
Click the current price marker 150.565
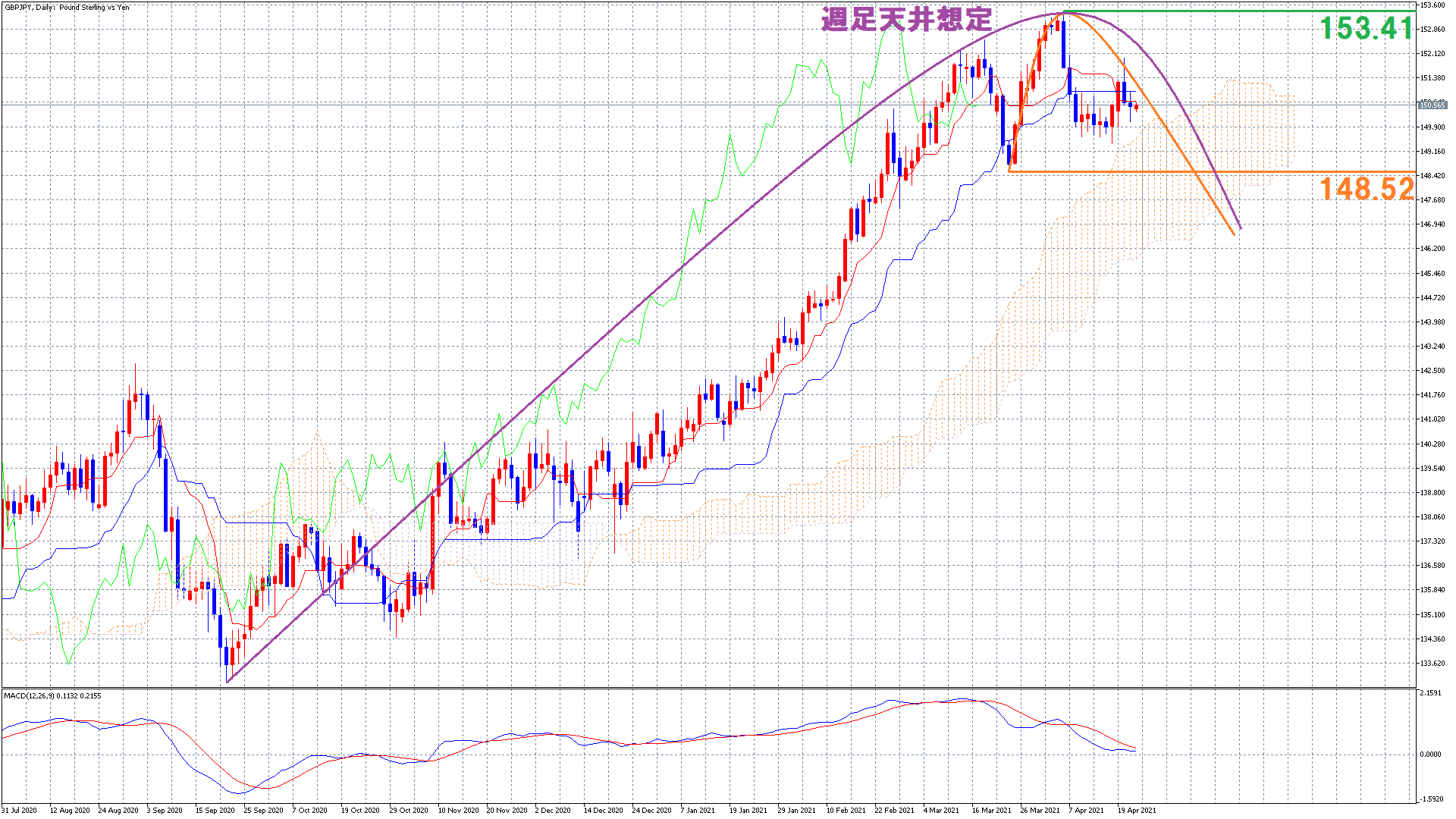(x=1432, y=105)
